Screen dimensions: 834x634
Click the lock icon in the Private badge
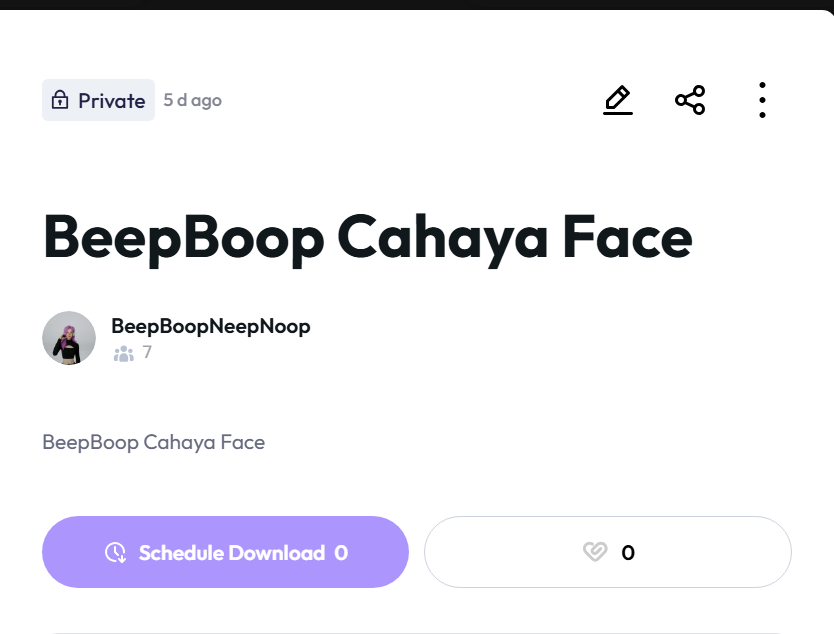(60, 100)
